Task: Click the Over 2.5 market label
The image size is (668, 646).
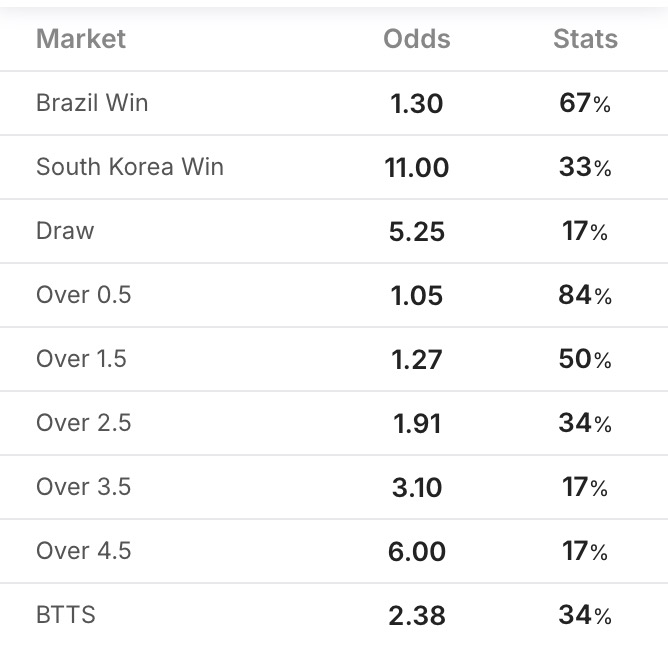Action: click(x=83, y=422)
